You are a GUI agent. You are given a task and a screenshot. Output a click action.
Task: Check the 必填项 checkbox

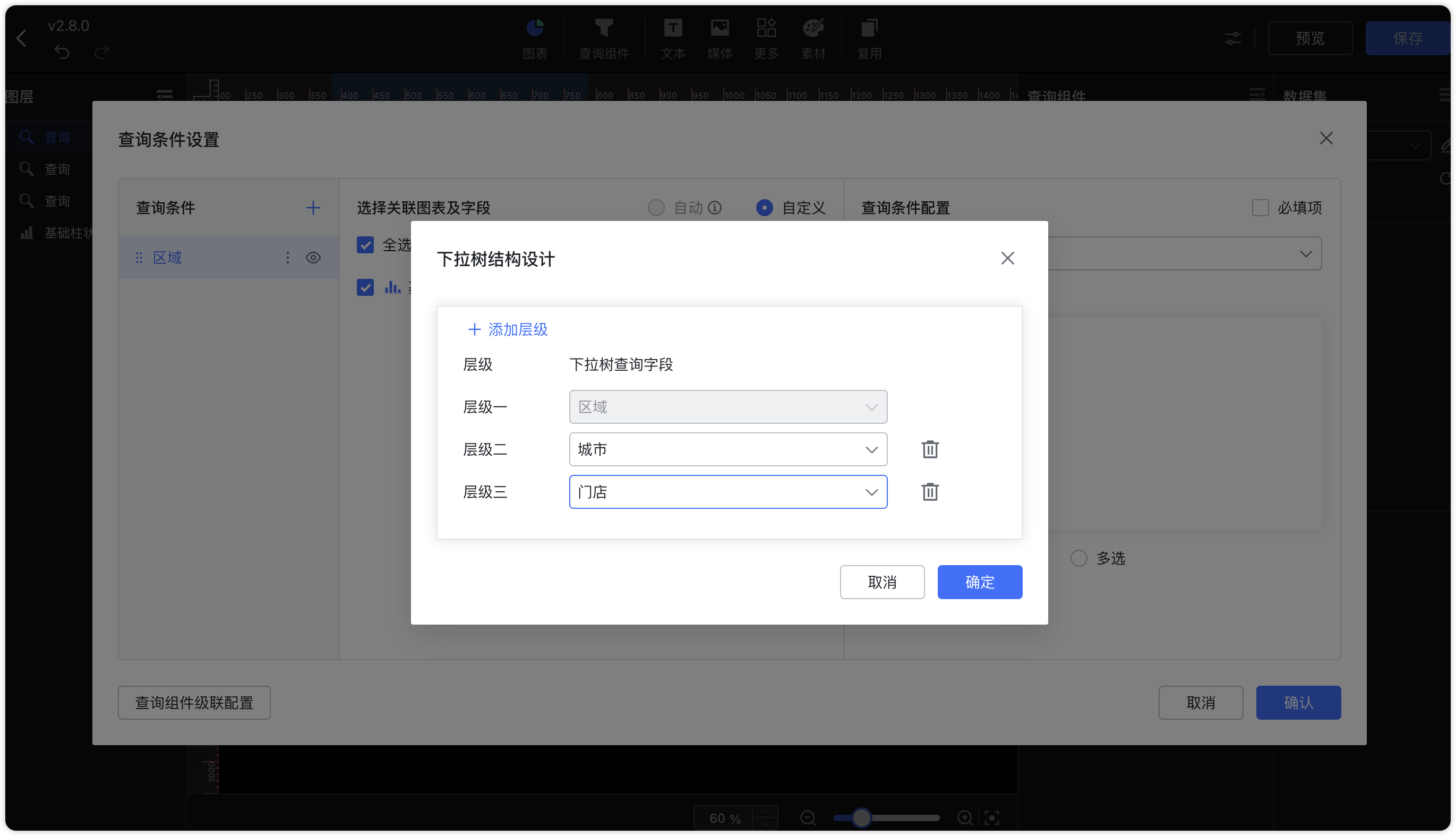coord(1260,208)
